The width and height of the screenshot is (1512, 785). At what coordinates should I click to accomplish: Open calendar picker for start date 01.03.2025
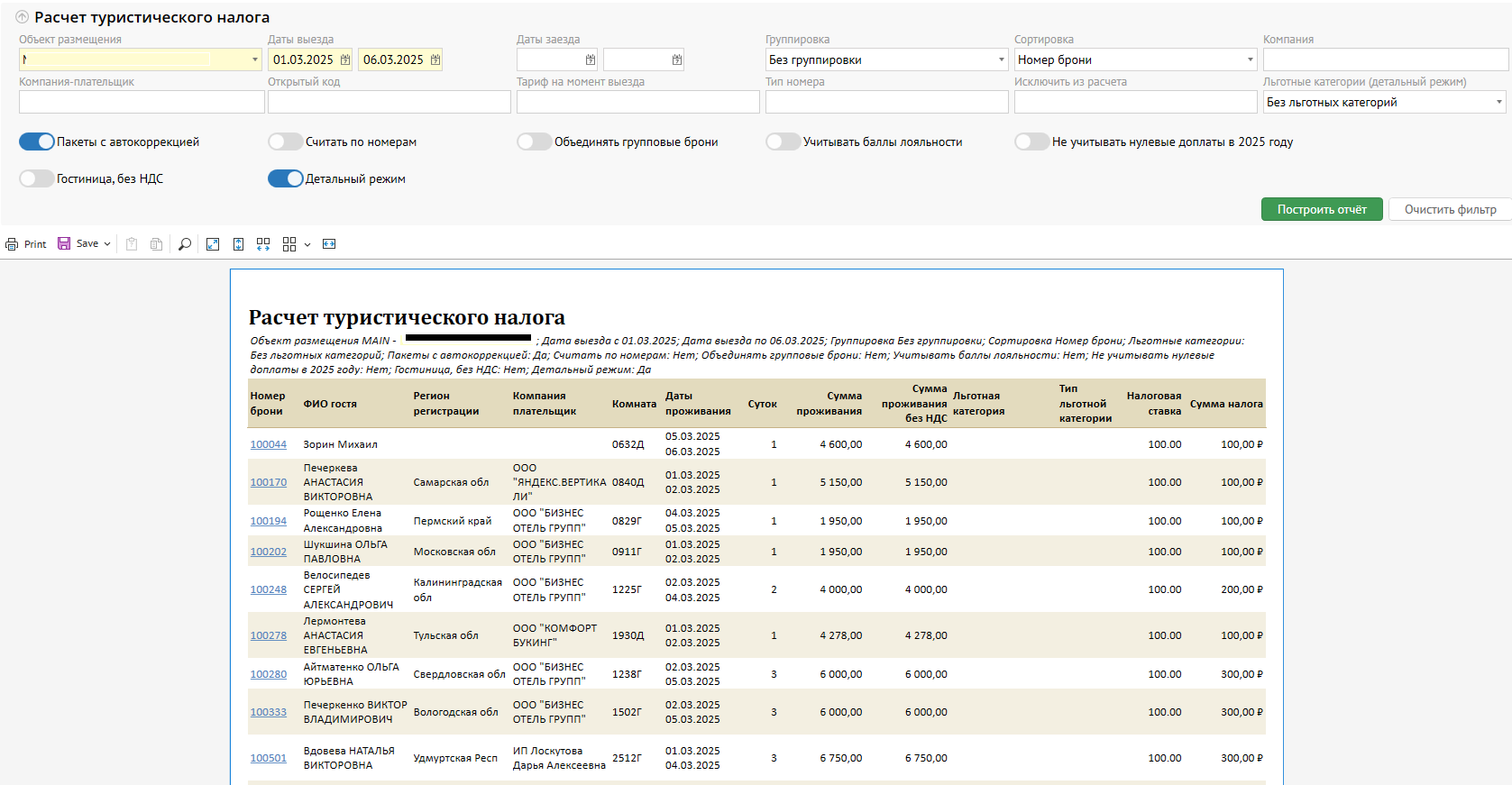click(x=345, y=59)
